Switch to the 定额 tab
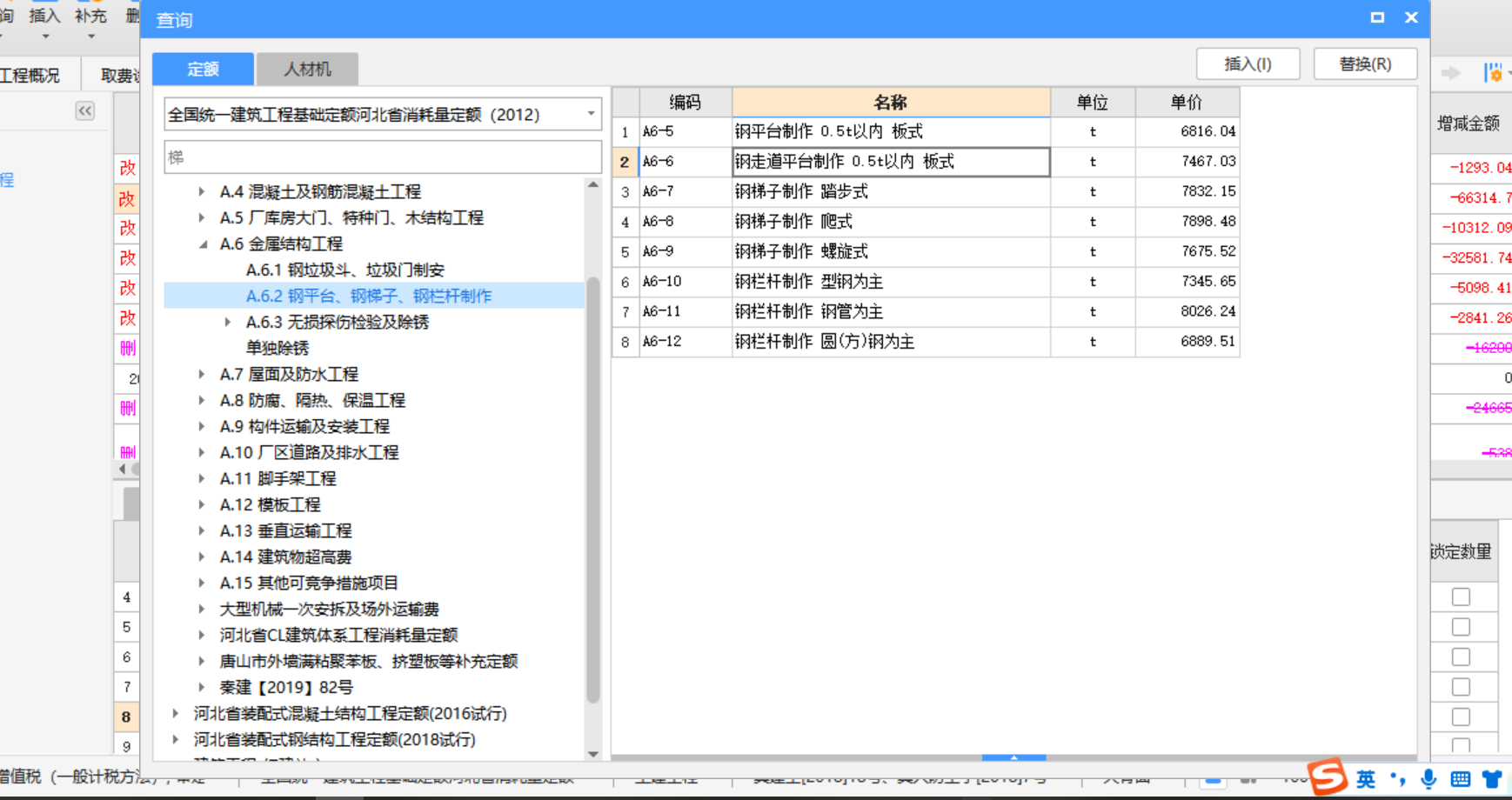1512x800 pixels. point(204,69)
